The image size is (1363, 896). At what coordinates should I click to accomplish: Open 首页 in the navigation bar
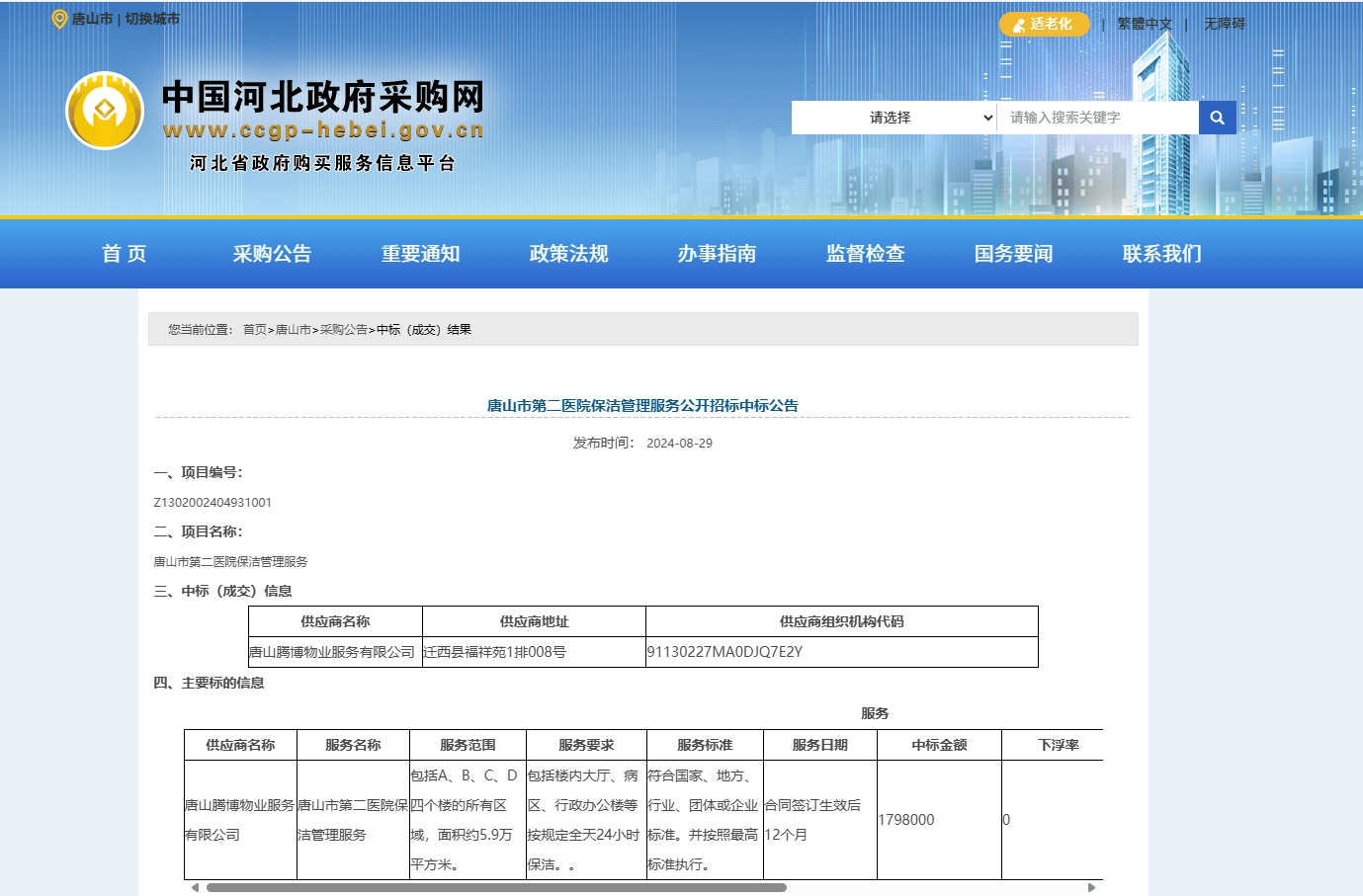125,254
